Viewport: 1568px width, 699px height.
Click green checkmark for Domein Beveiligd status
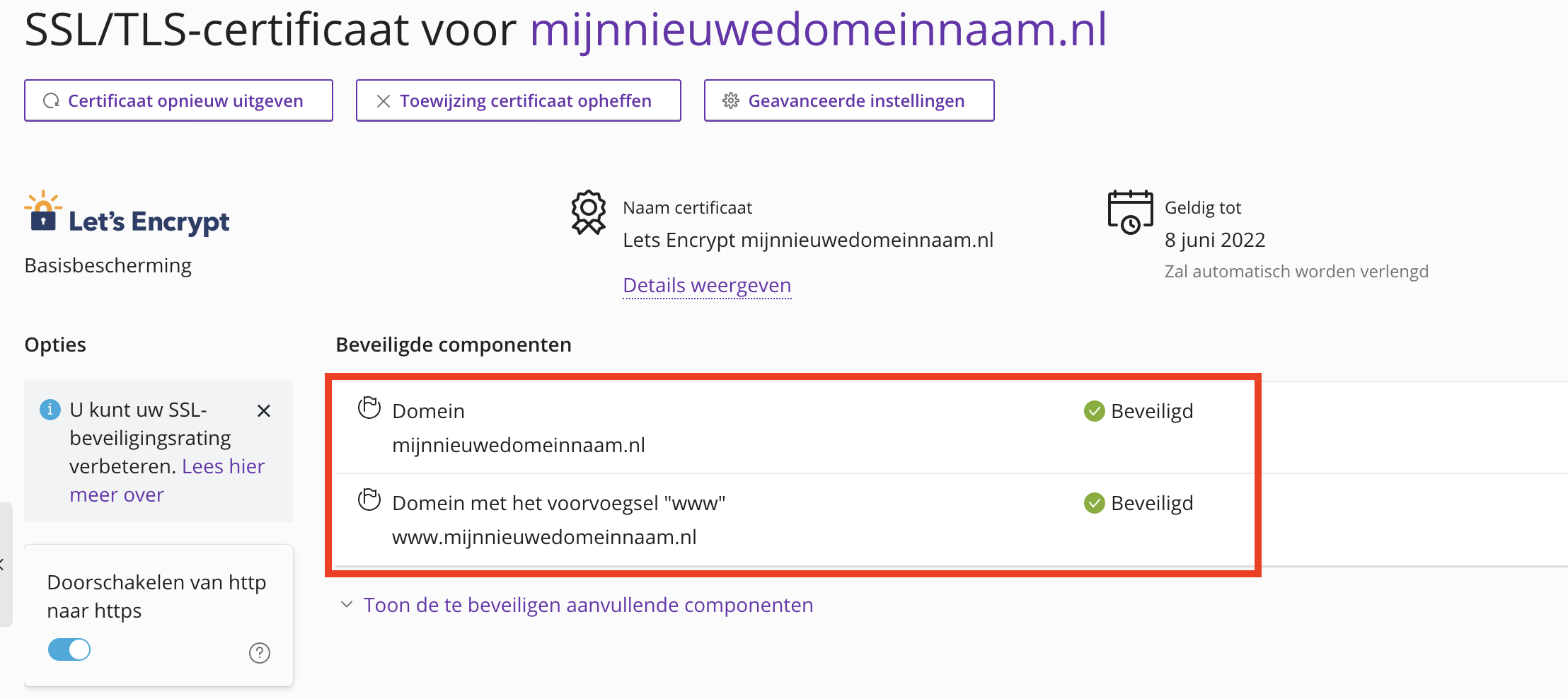[x=1094, y=411]
